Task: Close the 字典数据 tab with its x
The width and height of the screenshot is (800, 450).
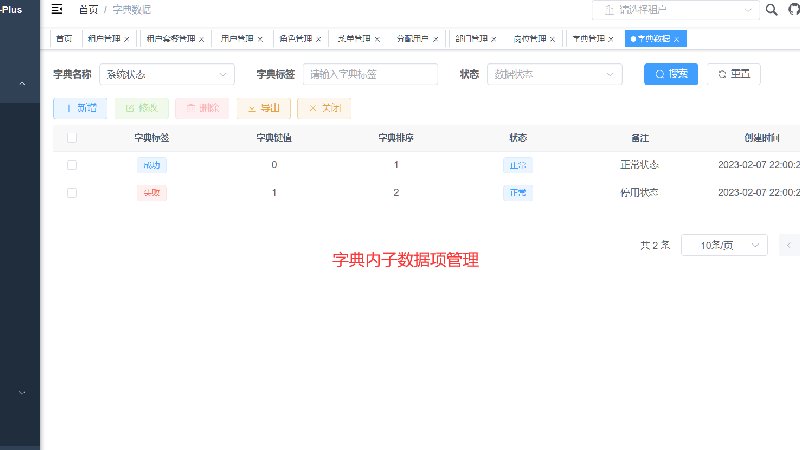Action: point(677,39)
